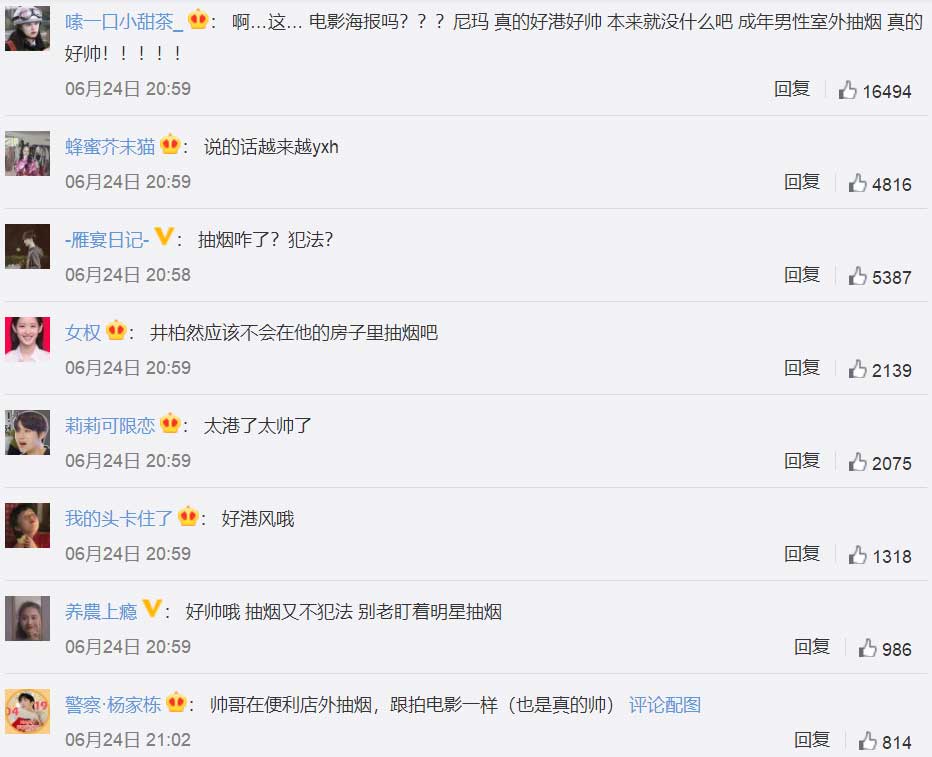Like the comment with 16494 likes
This screenshot has width=932, height=757.
(x=847, y=90)
